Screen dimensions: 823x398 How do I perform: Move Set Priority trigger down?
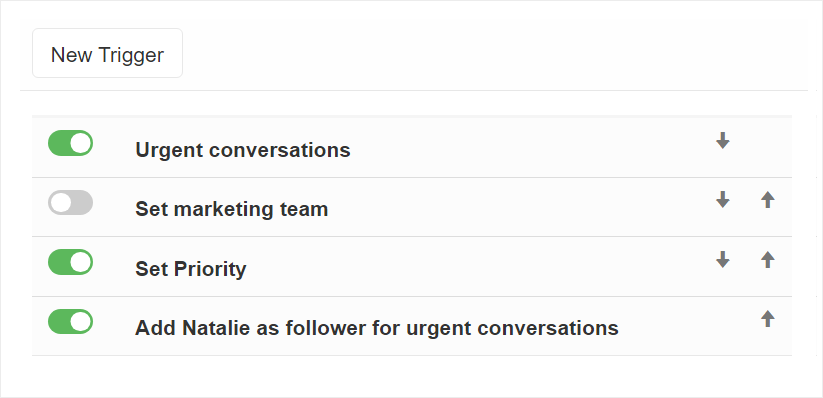723,259
